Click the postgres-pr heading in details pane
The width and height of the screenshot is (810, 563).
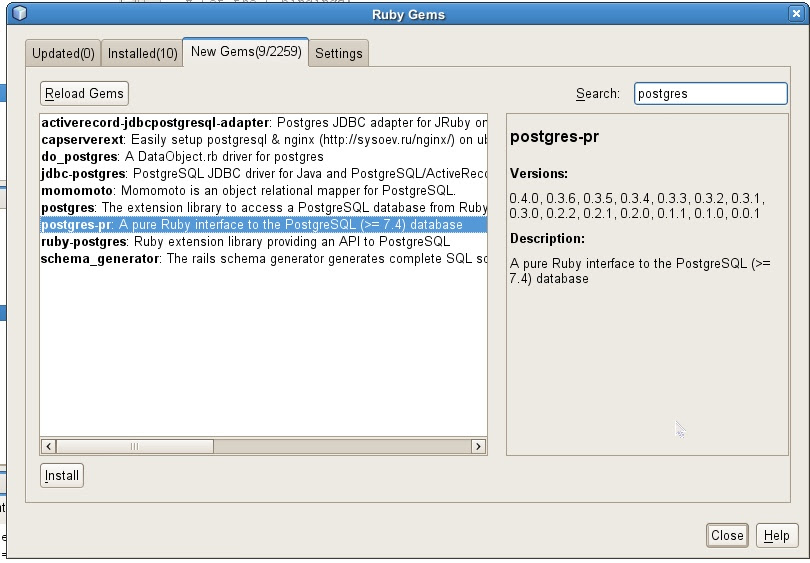pyautogui.click(x=554, y=137)
